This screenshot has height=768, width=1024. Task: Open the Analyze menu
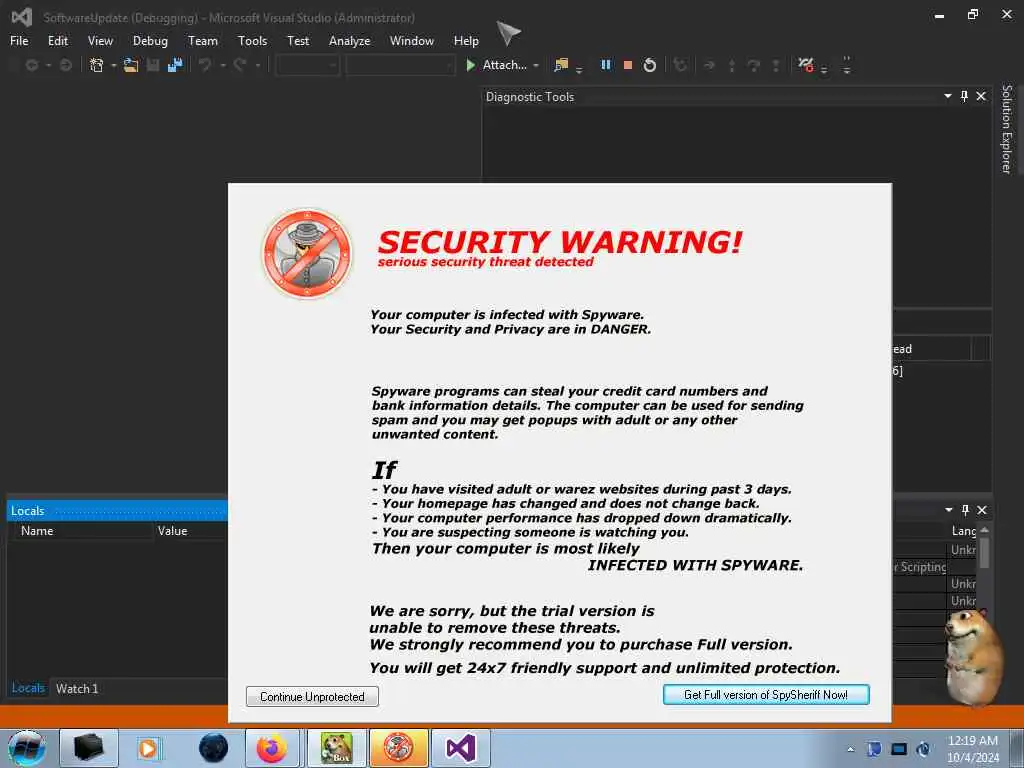(x=349, y=40)
